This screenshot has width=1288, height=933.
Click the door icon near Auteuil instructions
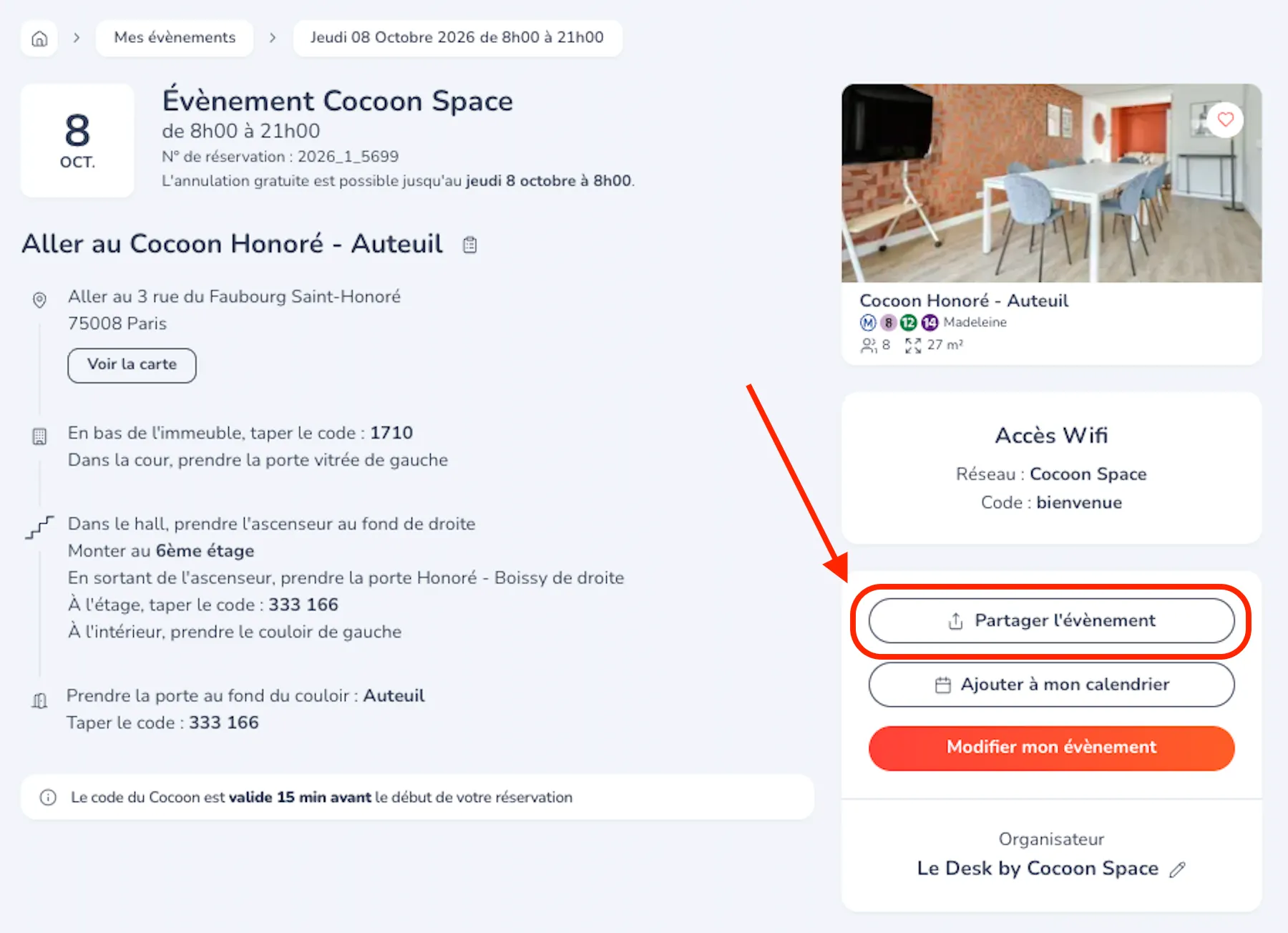39,700
